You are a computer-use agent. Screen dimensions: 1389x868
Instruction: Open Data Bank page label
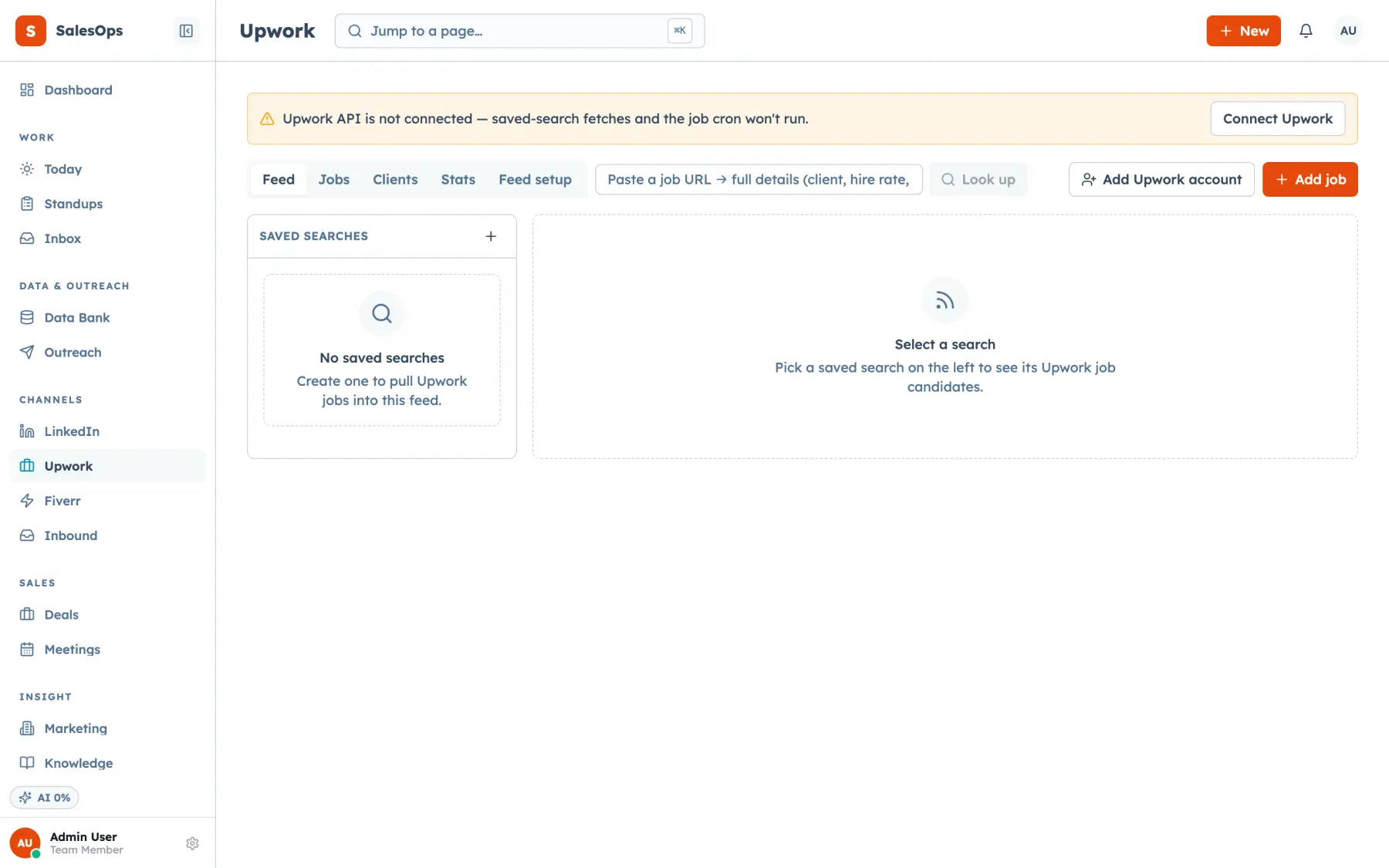point(77,318)
